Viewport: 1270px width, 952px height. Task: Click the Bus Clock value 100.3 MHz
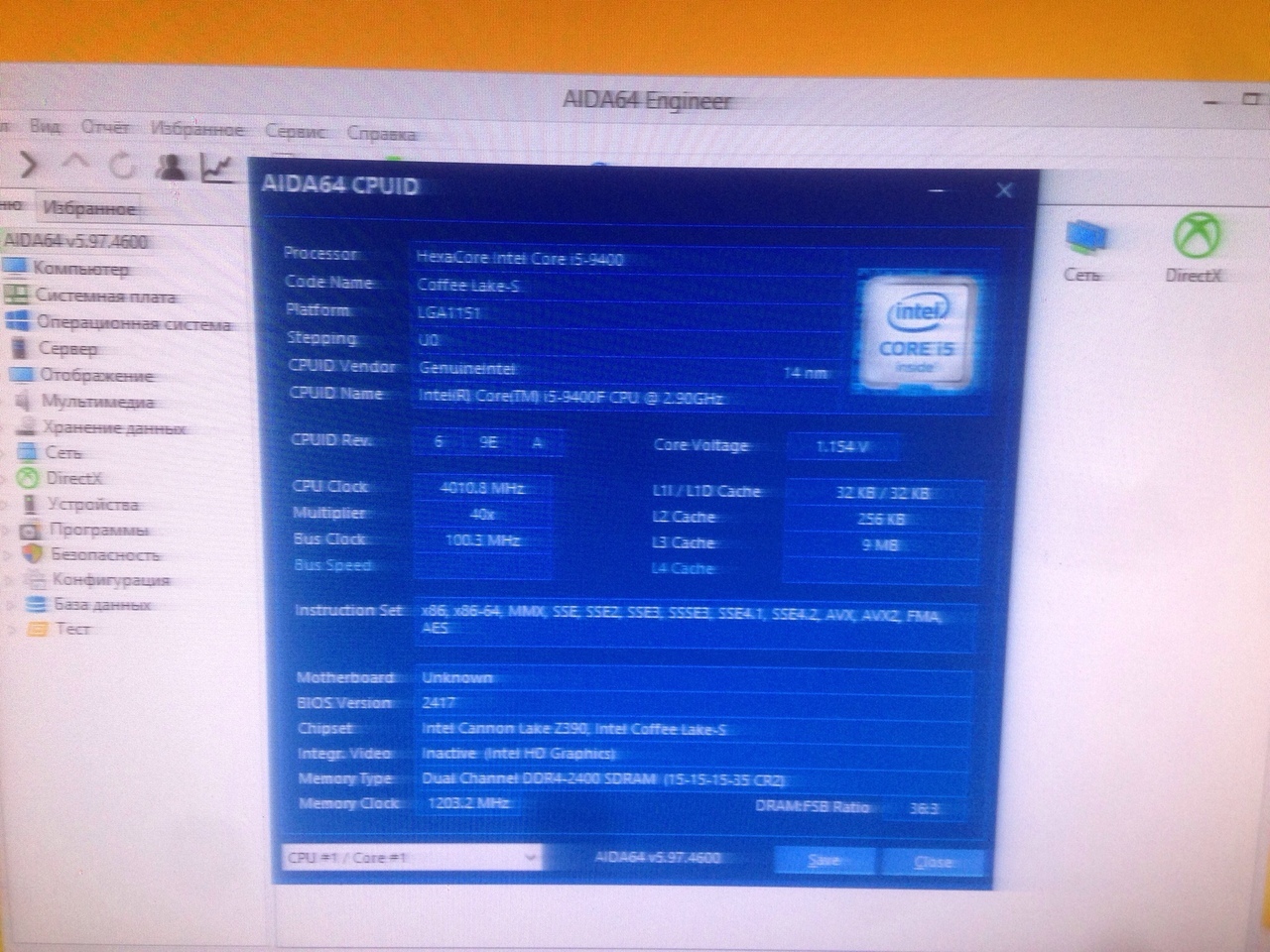pyautogui.click(x=482, y=540)
